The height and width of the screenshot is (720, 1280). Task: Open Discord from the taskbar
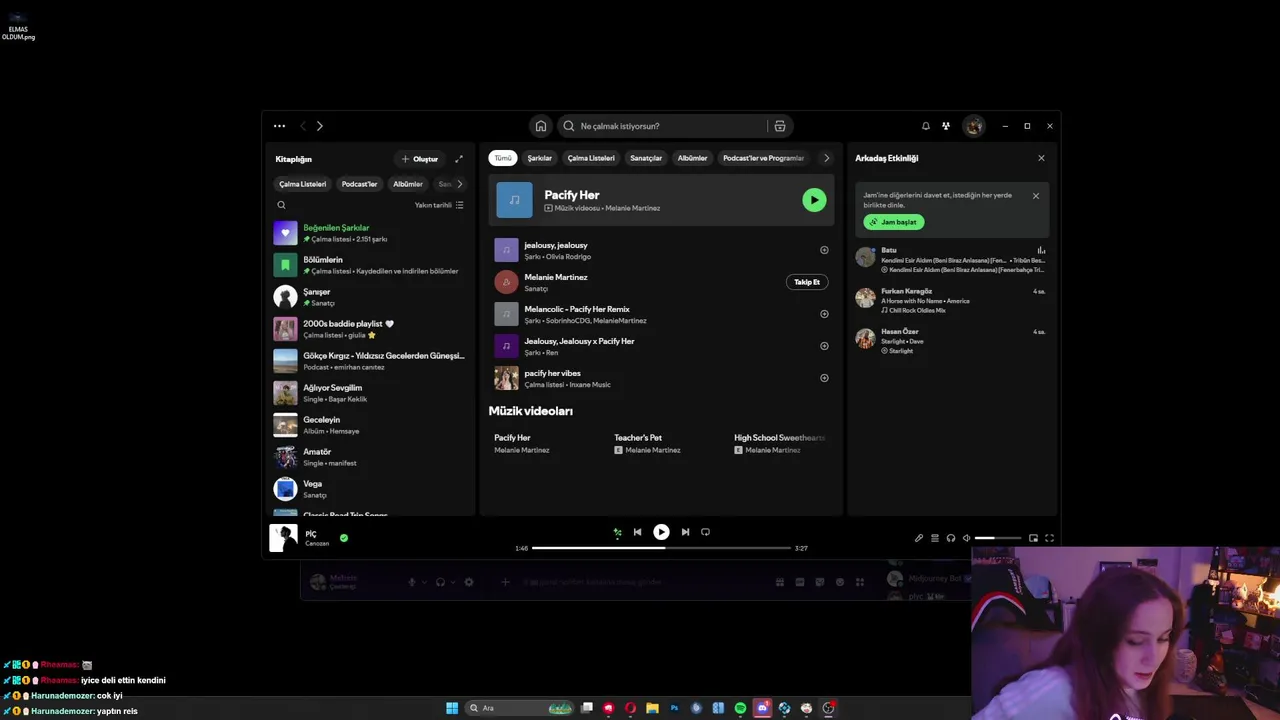tap(762, 708)
